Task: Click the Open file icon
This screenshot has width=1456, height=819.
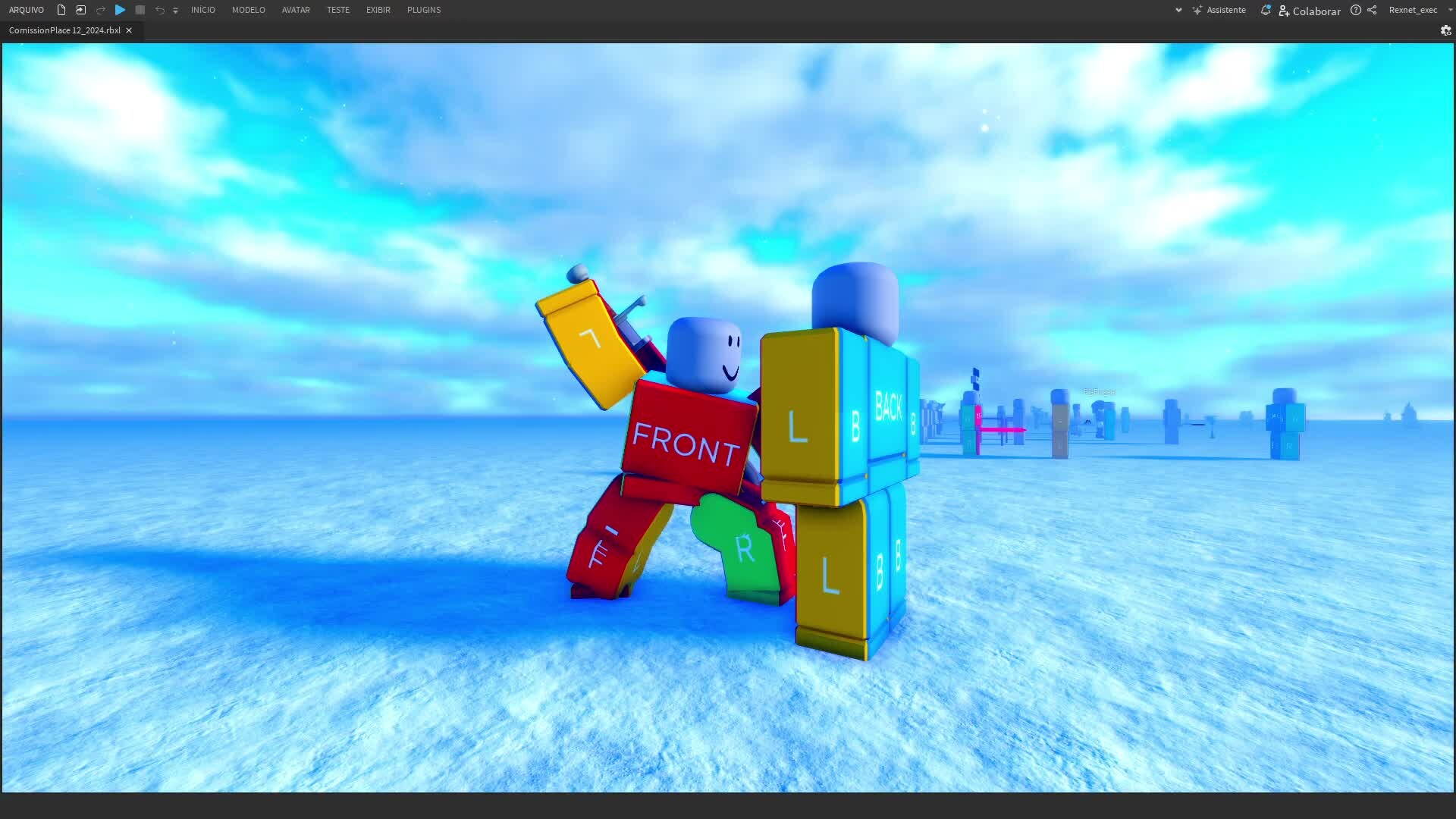Action: tap(80, 10)
